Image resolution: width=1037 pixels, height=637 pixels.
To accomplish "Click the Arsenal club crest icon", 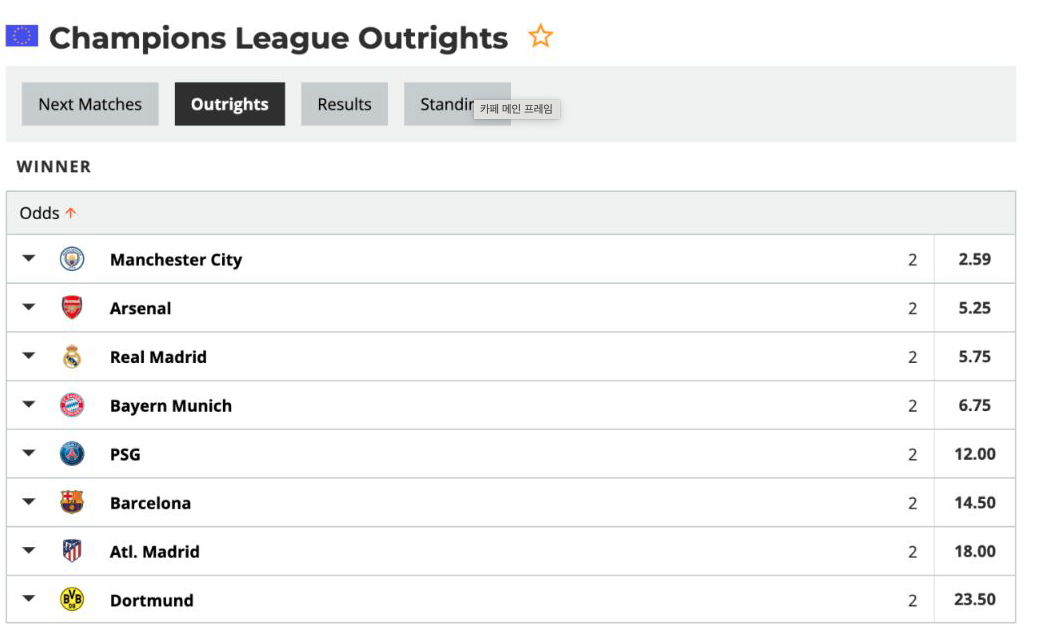I will (72, 308).
